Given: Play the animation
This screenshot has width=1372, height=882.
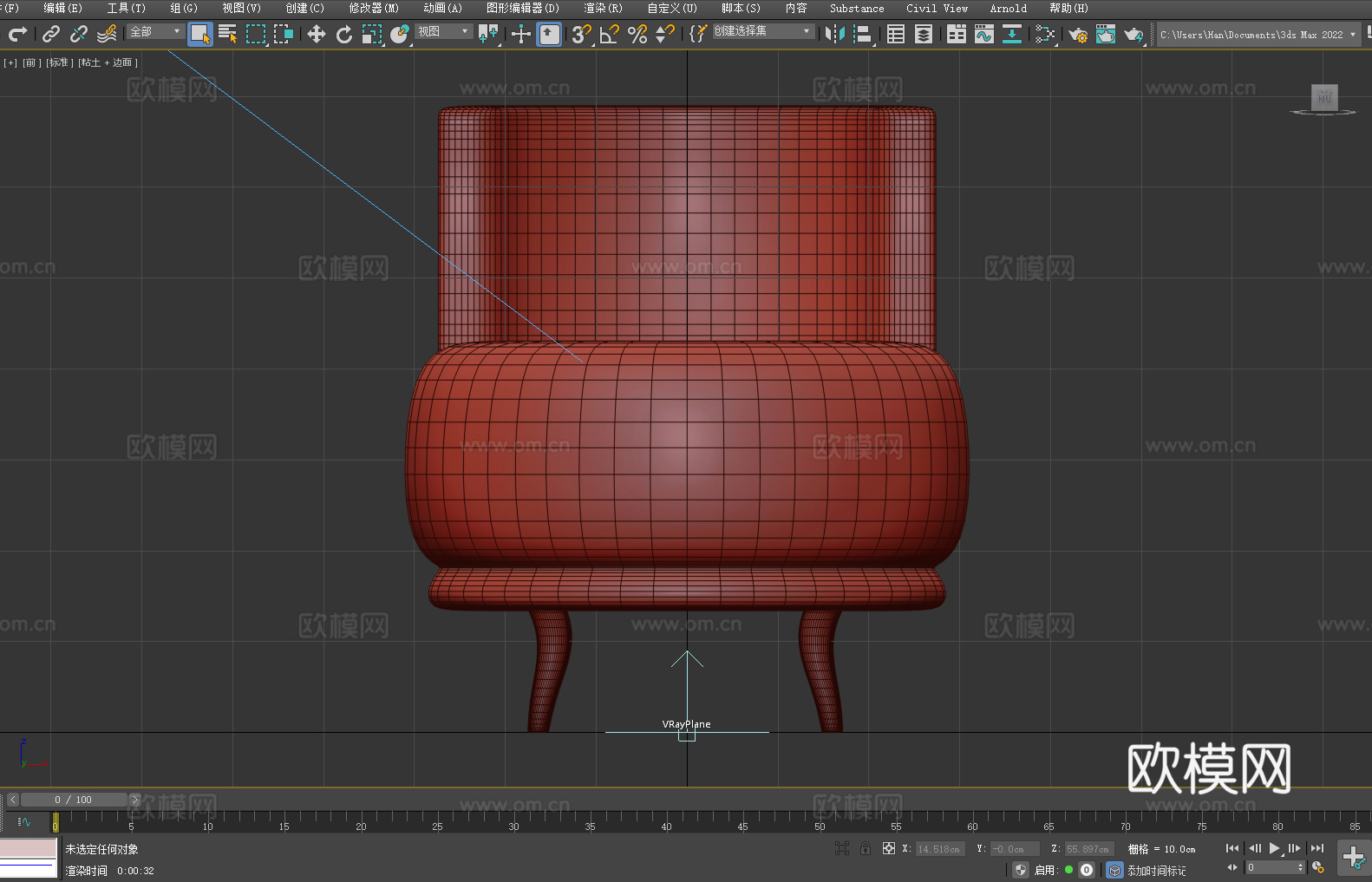Looking at the screenshot, I should (x=1274, y=848).
